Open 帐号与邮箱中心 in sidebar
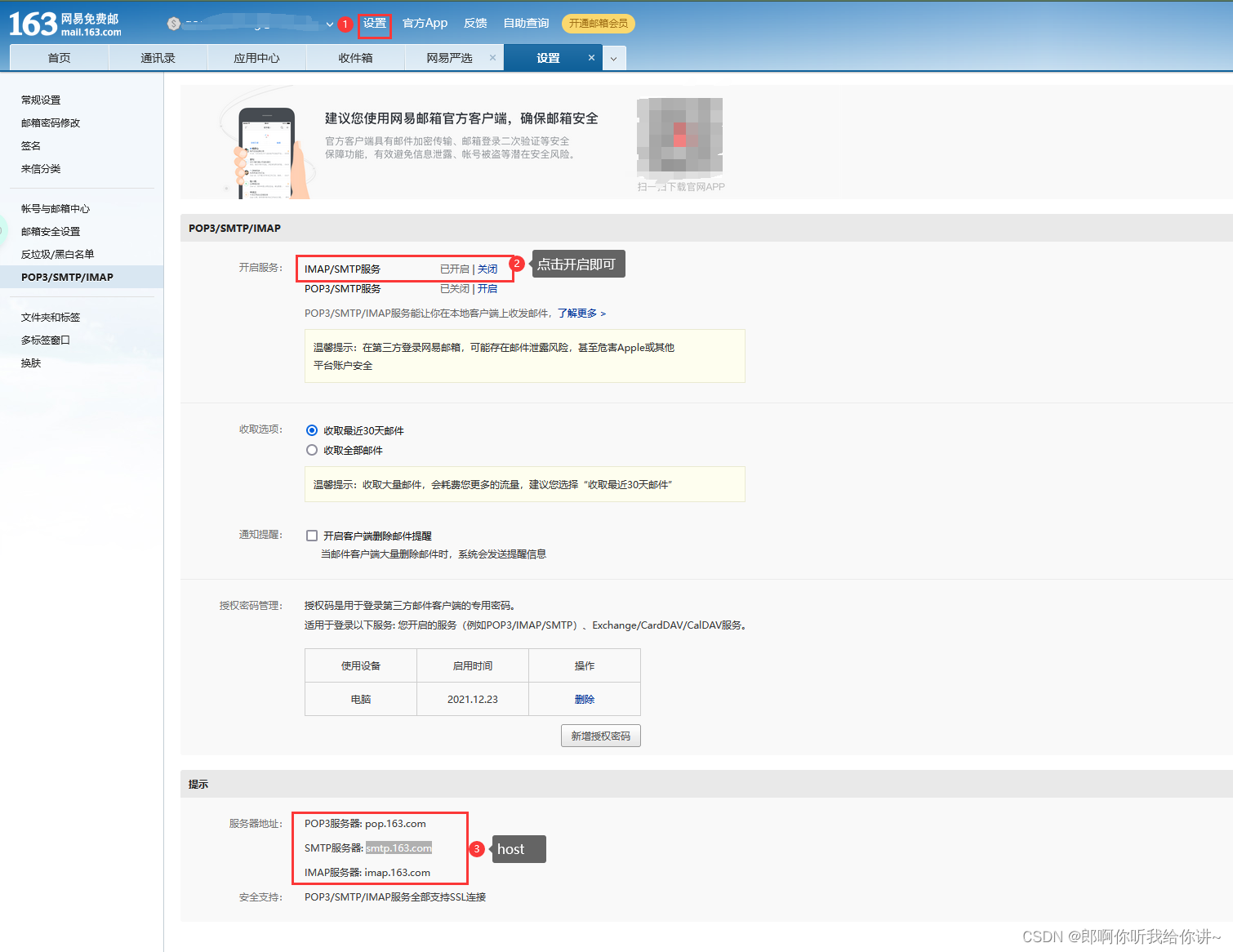1233x952 pixels. pyautogui.click(x=56, y=209)
